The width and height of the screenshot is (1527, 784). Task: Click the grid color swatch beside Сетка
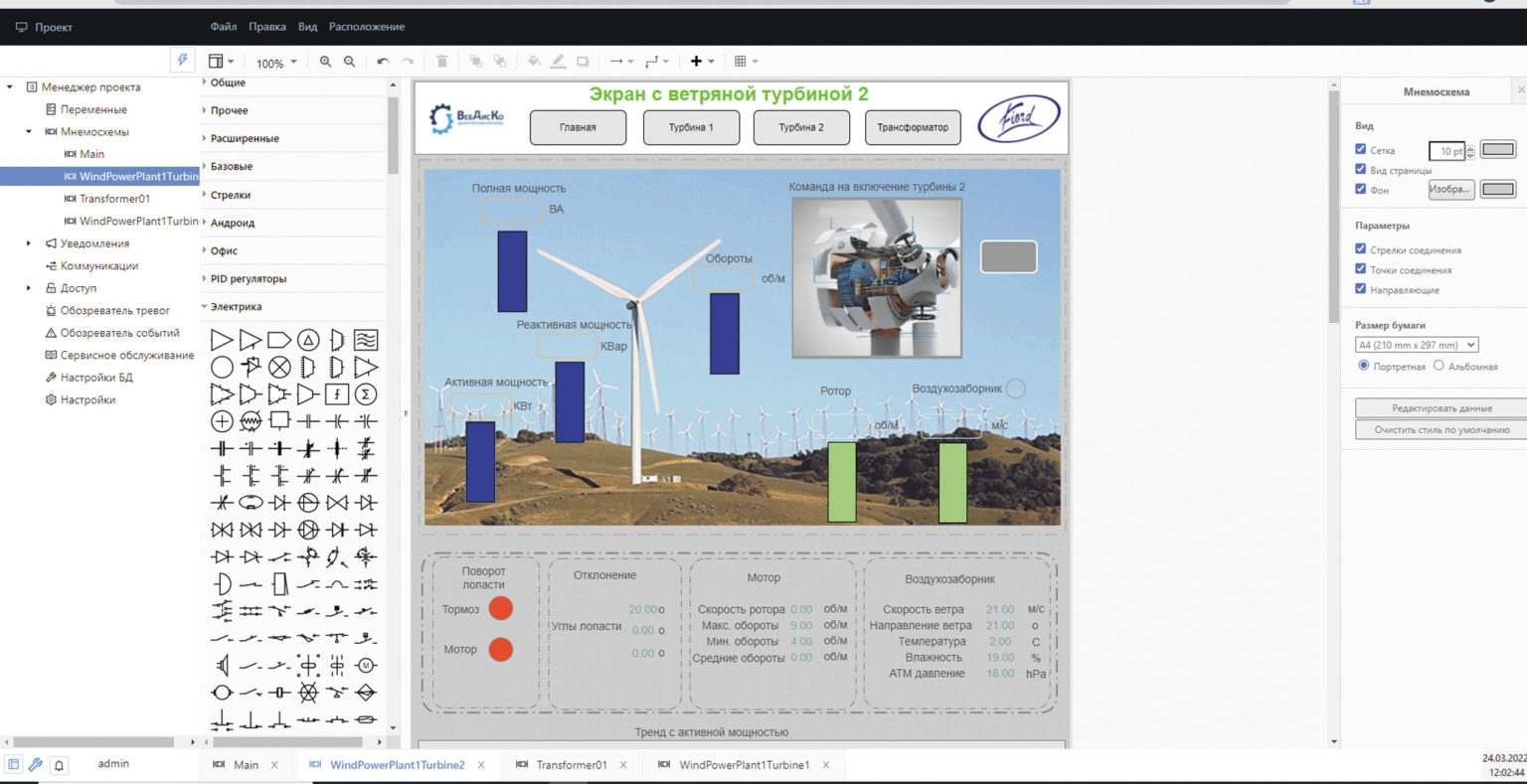click(x=1498, y=150)
